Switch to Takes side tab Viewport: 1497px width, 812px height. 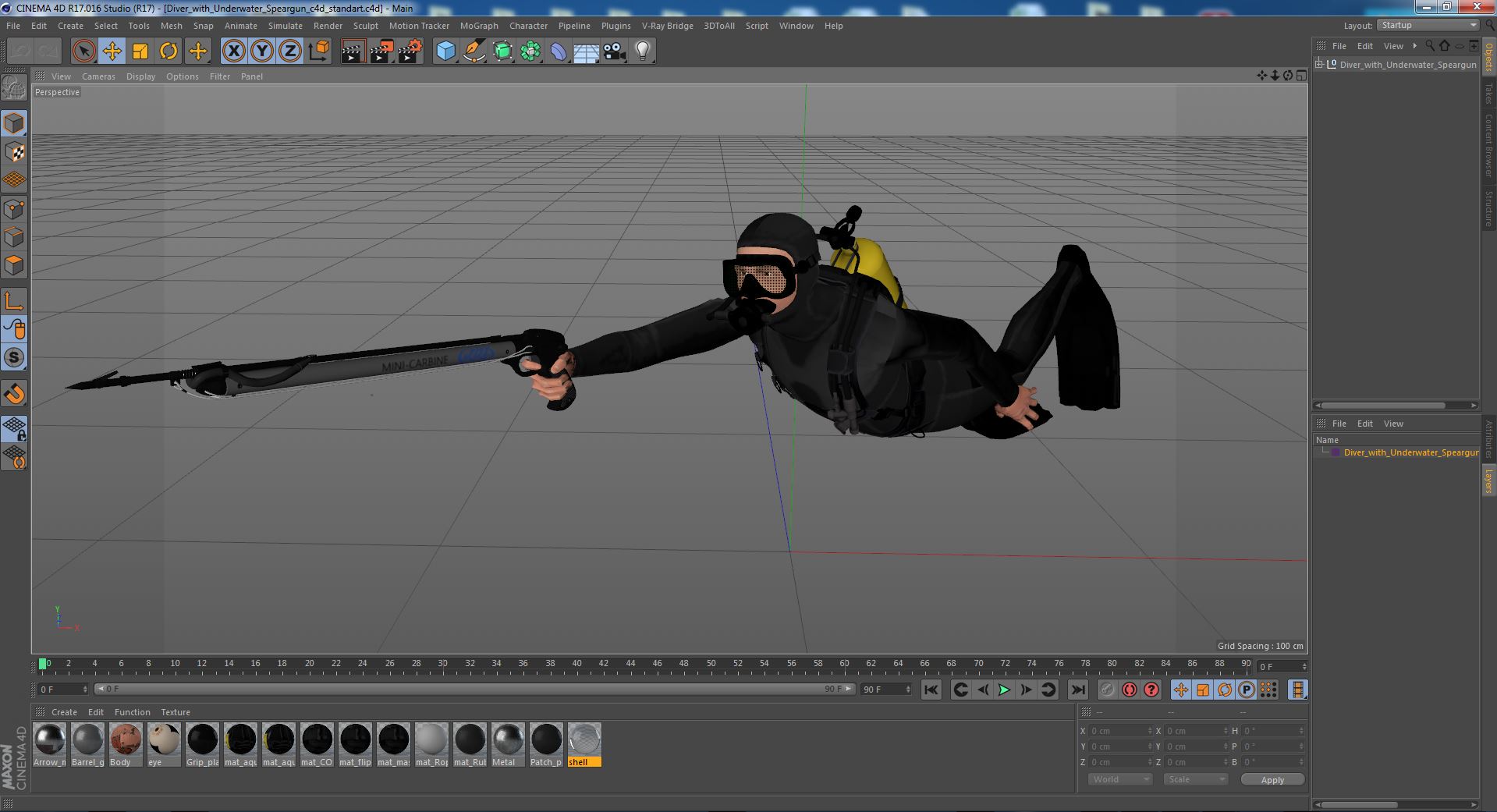1488,93
